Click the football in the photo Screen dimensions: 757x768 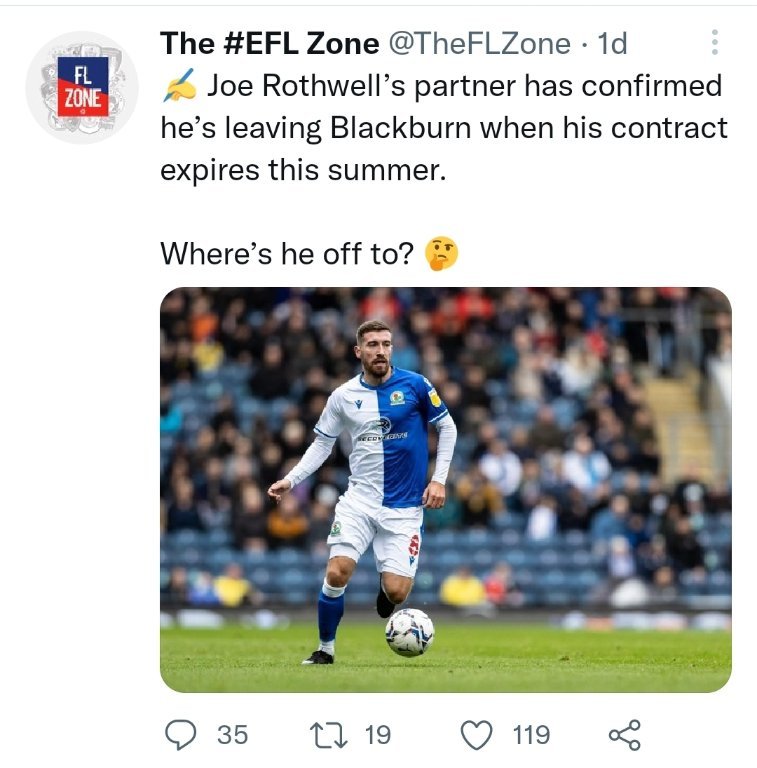(409, 631)
